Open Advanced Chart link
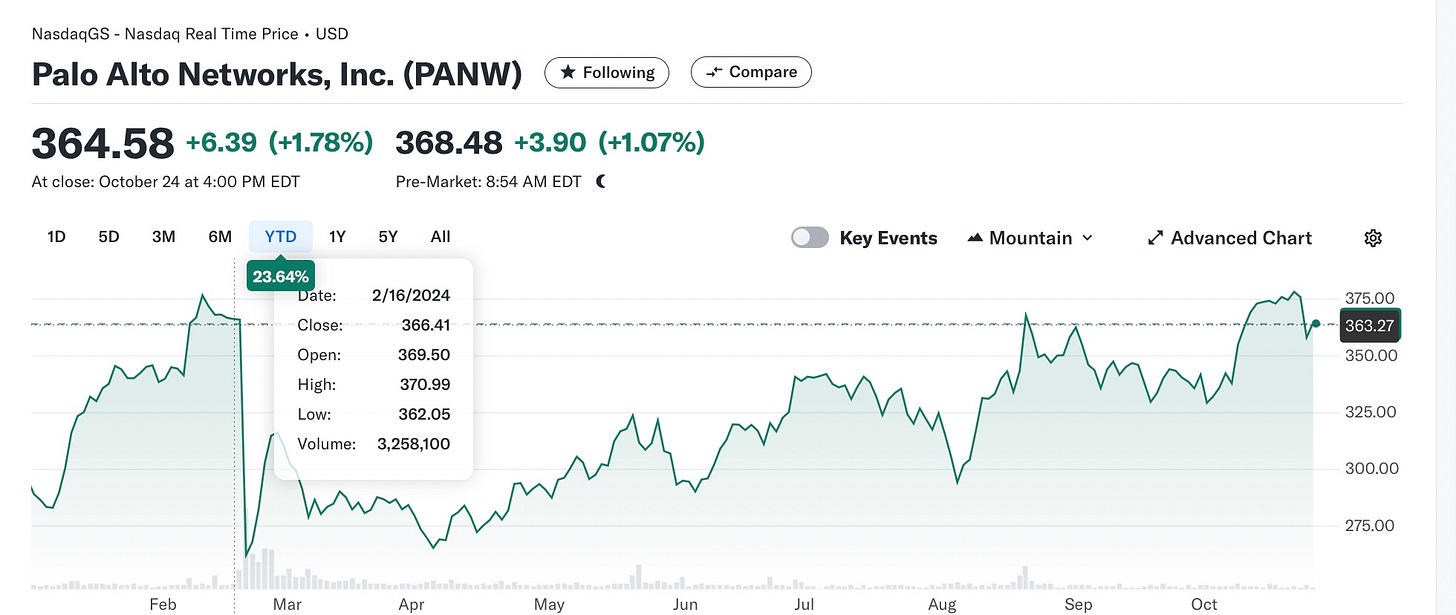 pos(1229,238)
